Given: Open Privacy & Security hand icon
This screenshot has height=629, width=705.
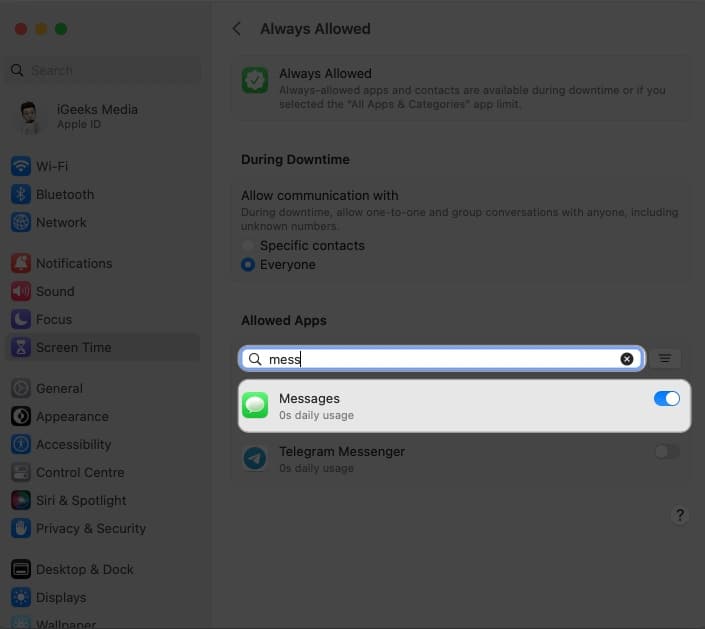Looking at the screenshot, I should click(x=21, y=528).
